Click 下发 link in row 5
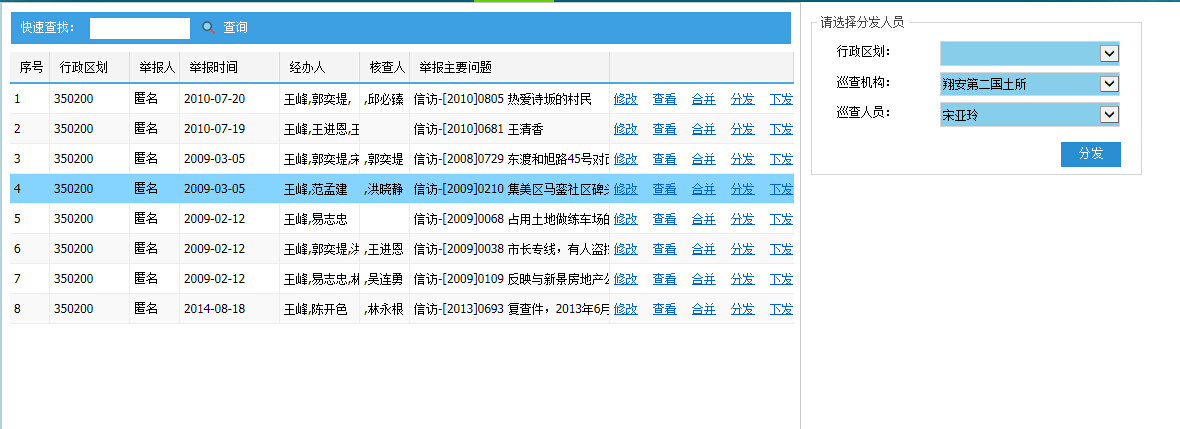Screen dimensions: 1180x429 click(781, 219)
